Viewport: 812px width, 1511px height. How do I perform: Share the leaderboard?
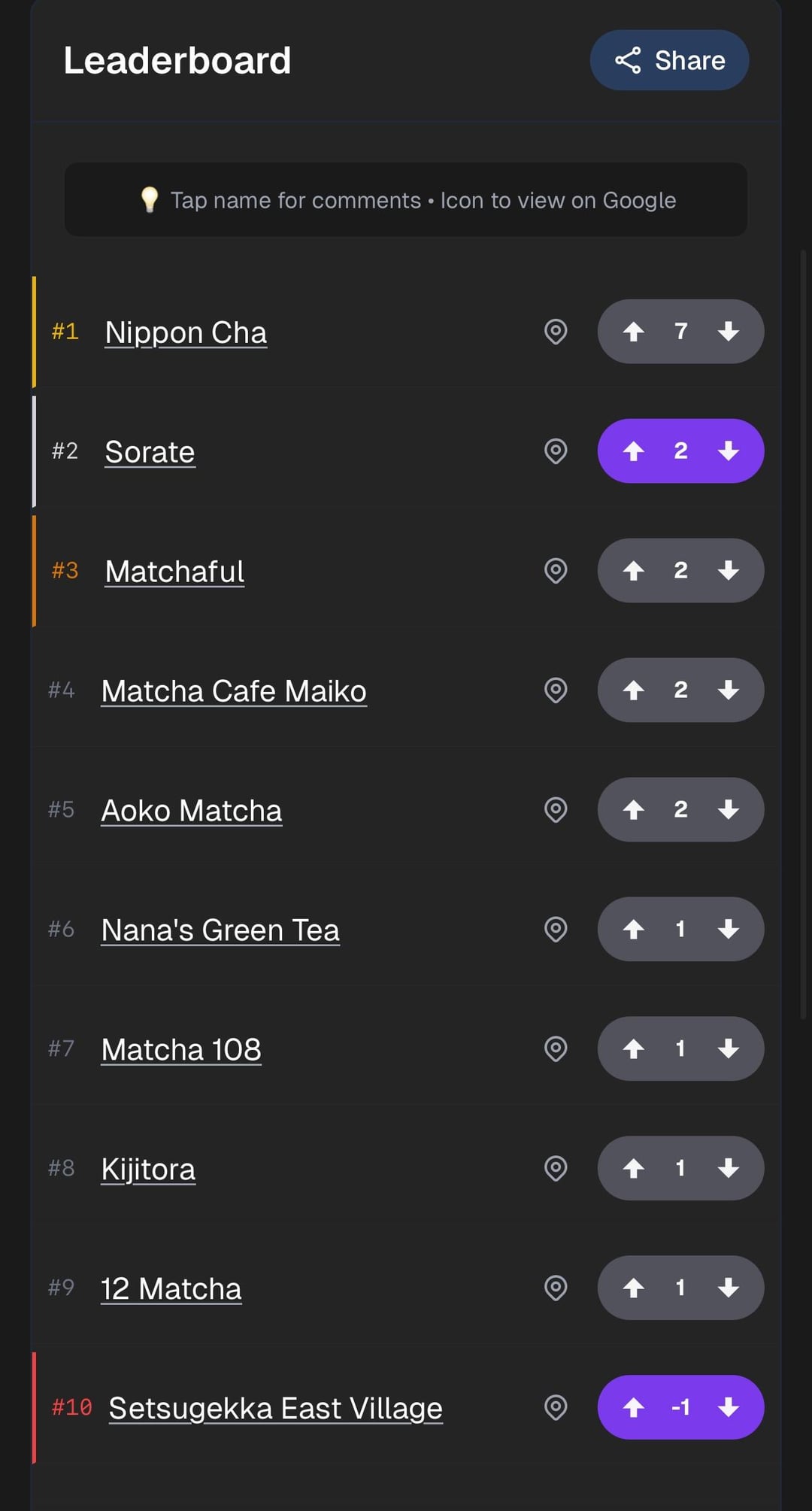click(x=669, y=60)
